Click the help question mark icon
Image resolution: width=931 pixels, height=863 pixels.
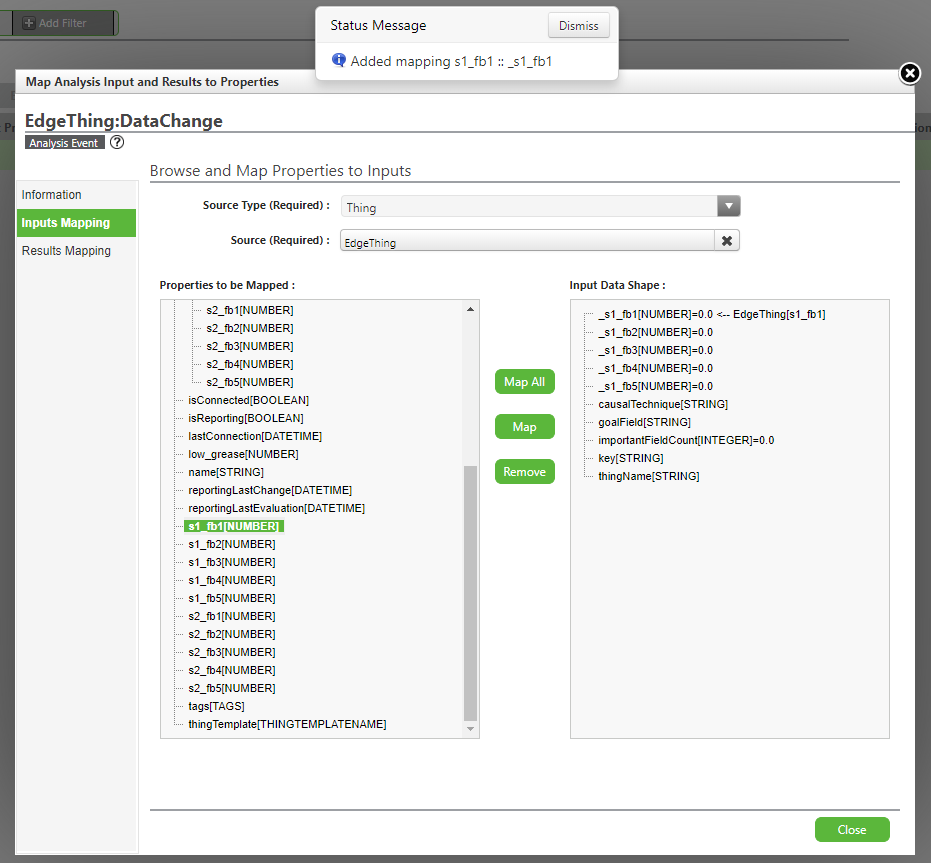[117, 142]
